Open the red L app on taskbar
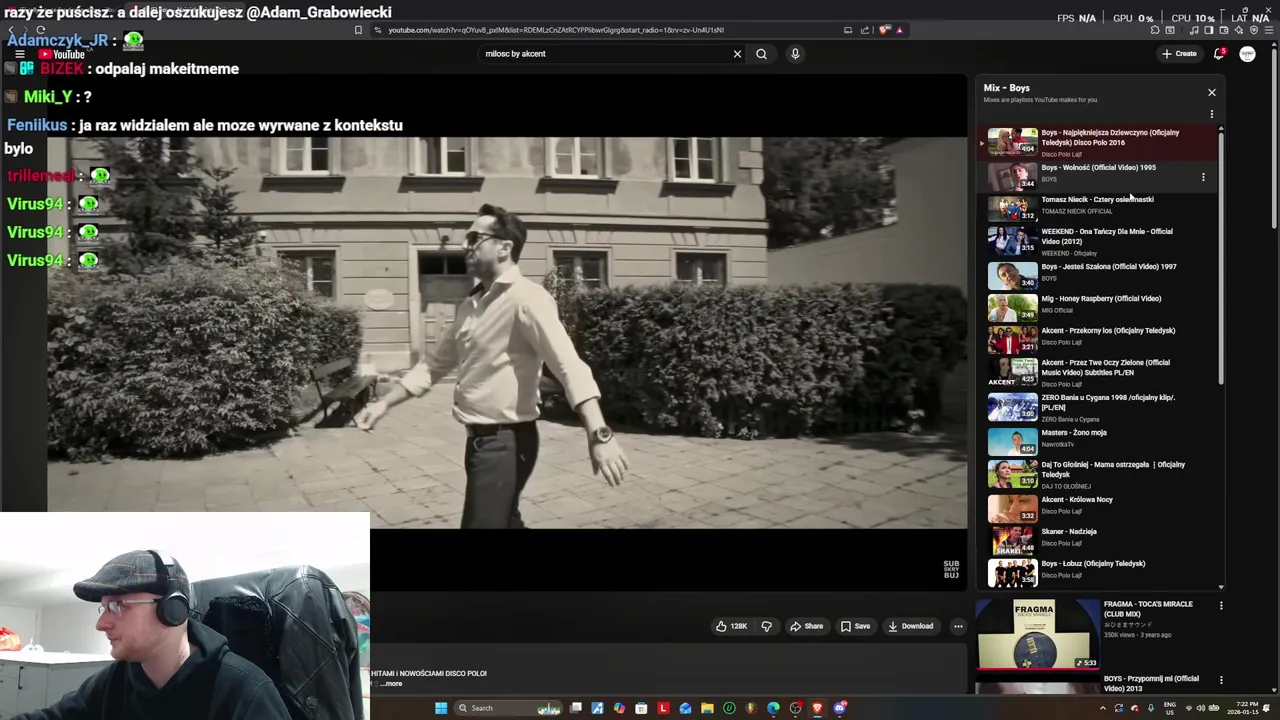Image resolution: width=1280 pixels, height=720 pixels. pos(663,708)
